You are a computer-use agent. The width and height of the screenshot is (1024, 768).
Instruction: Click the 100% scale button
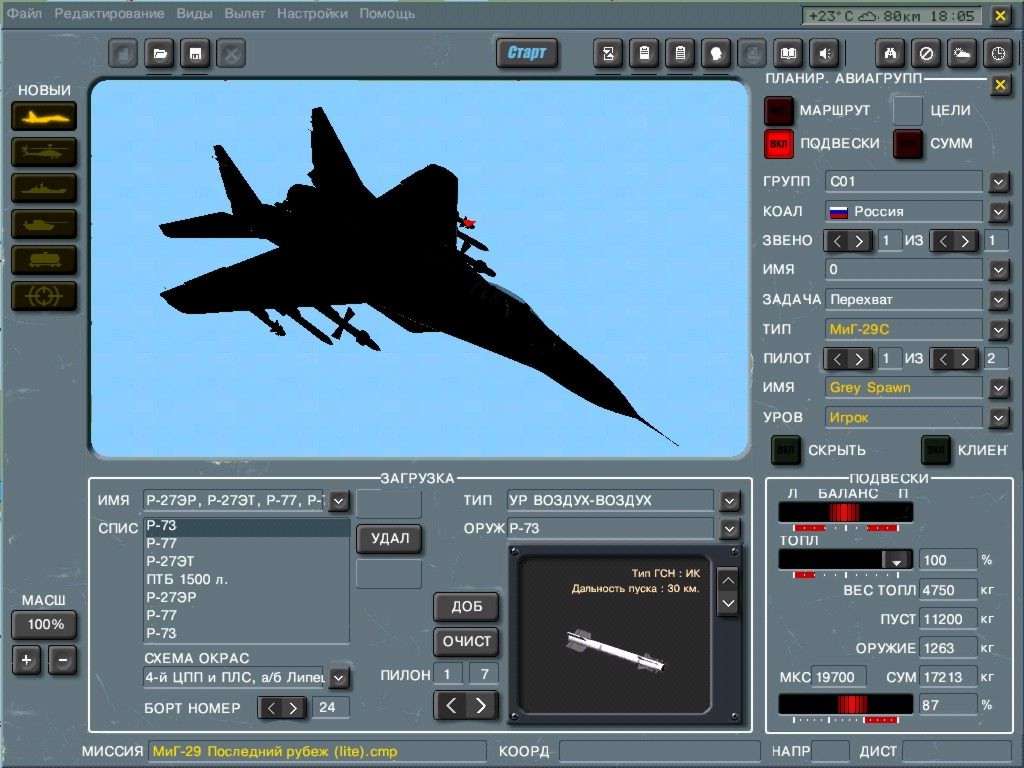[44, 625]
